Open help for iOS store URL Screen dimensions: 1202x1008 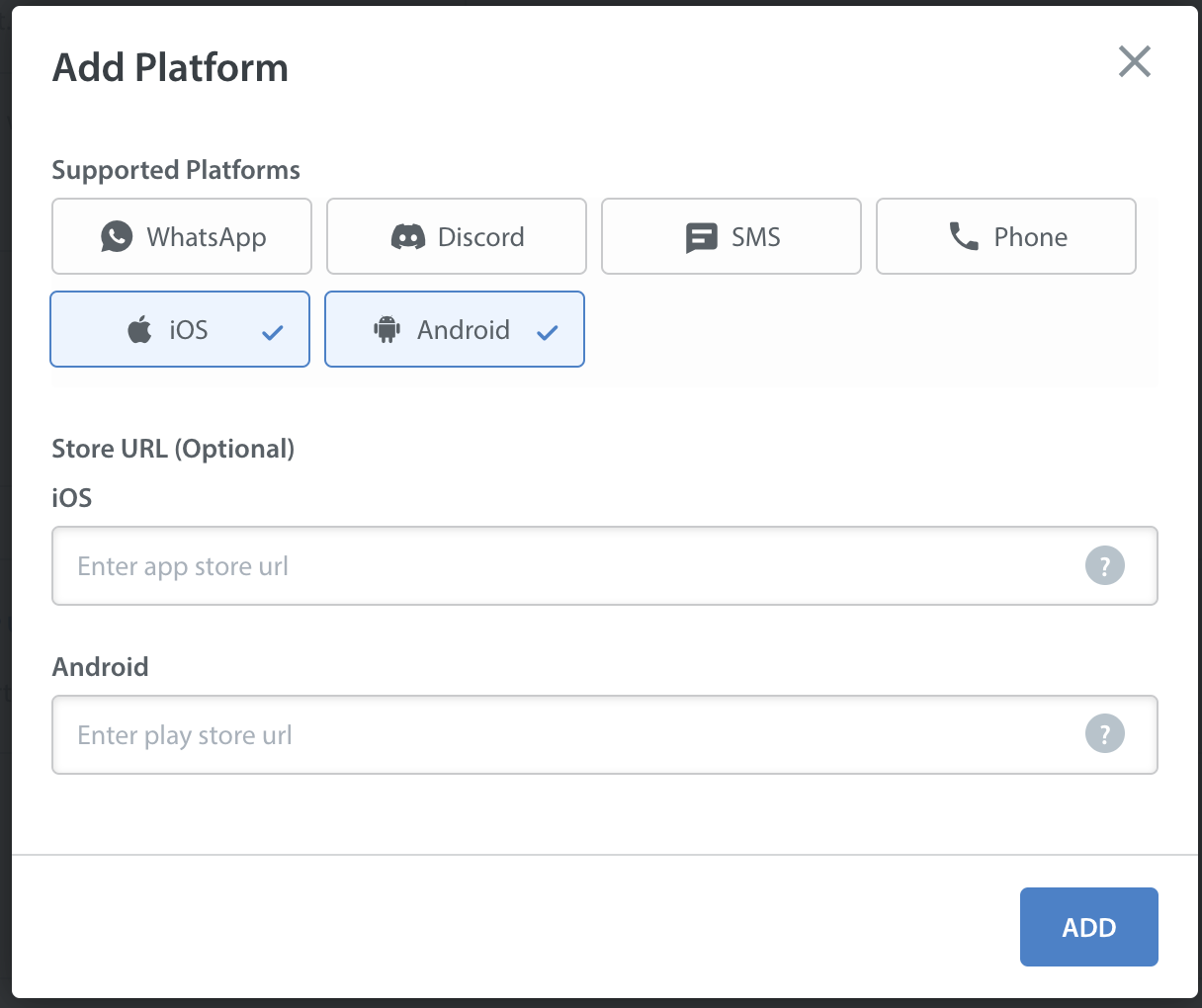click(1105, 565)
